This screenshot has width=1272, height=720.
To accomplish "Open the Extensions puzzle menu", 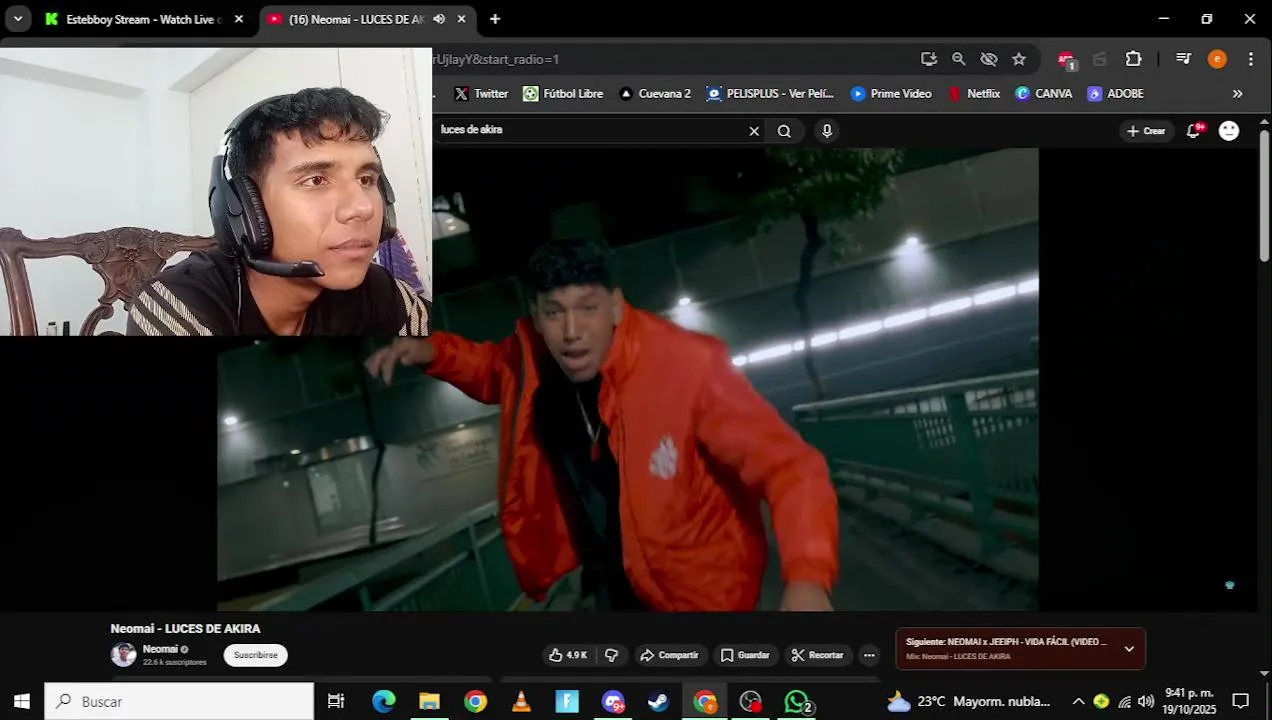I will (x=1133, y=59).
